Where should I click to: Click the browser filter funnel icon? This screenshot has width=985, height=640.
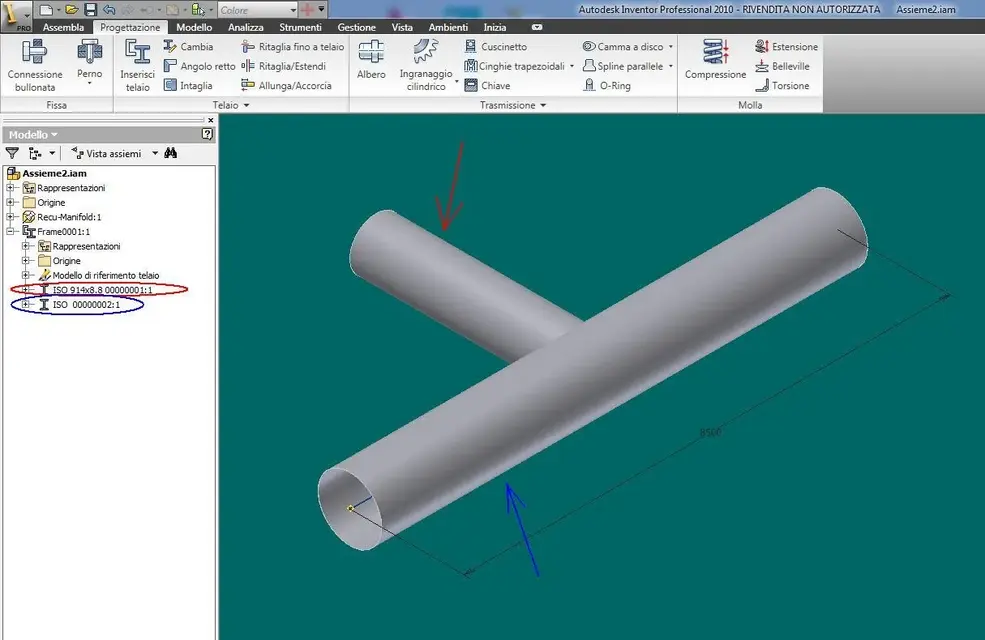(x=12, y=153)
